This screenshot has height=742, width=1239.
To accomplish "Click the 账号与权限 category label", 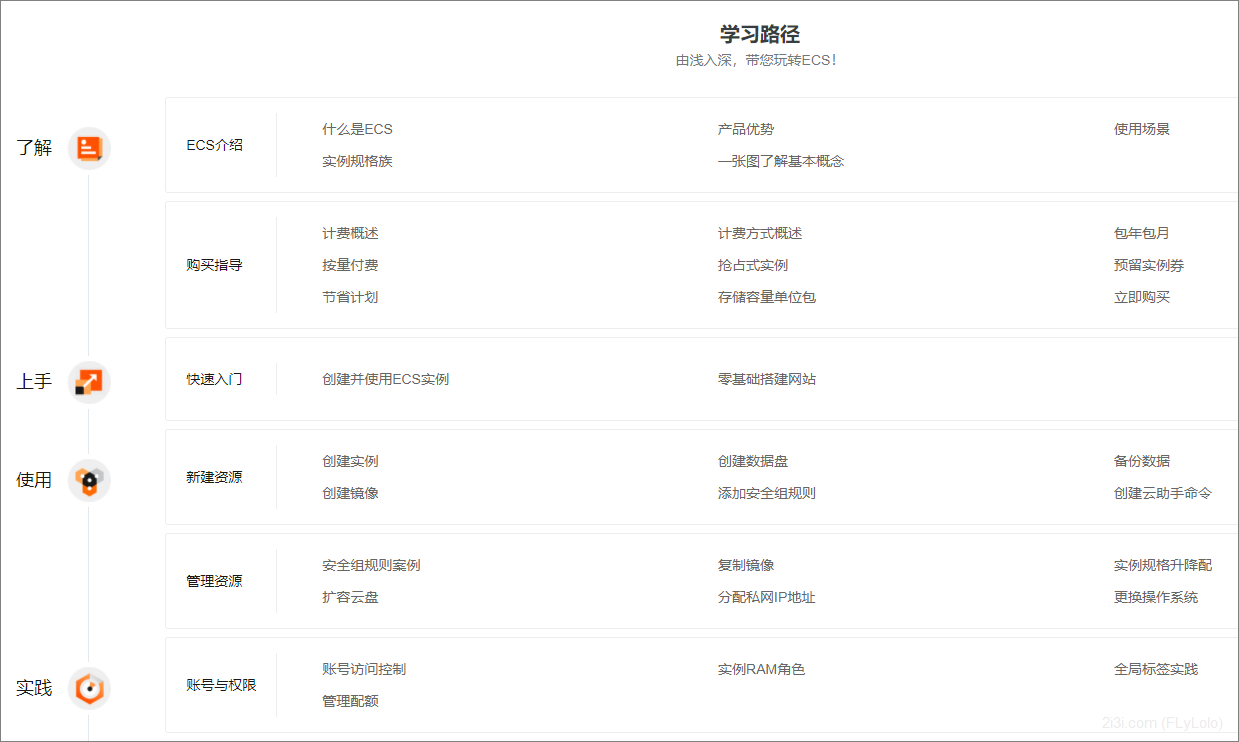I will [x=221, y=685].
